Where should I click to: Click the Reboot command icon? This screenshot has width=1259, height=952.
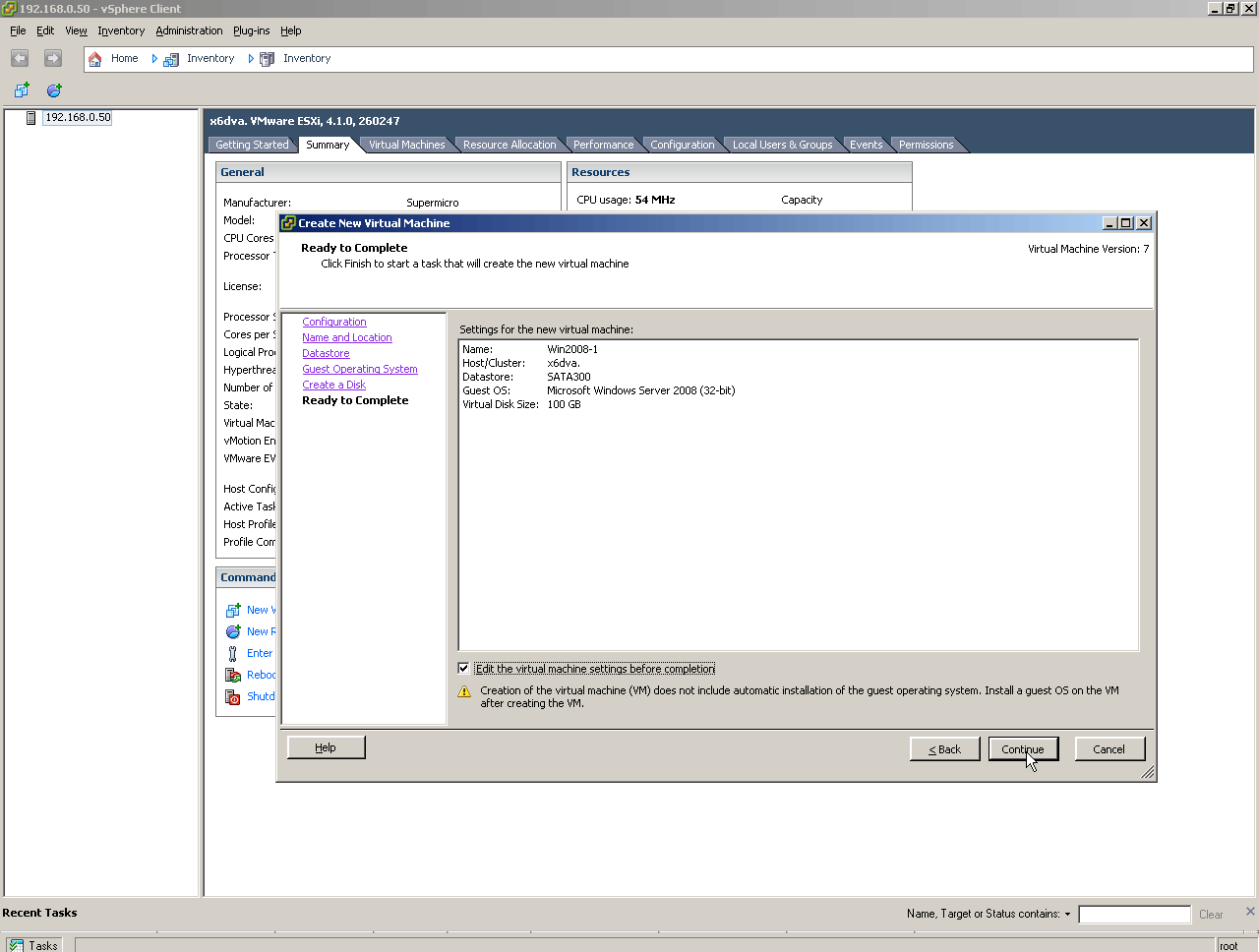click(233, 675)
